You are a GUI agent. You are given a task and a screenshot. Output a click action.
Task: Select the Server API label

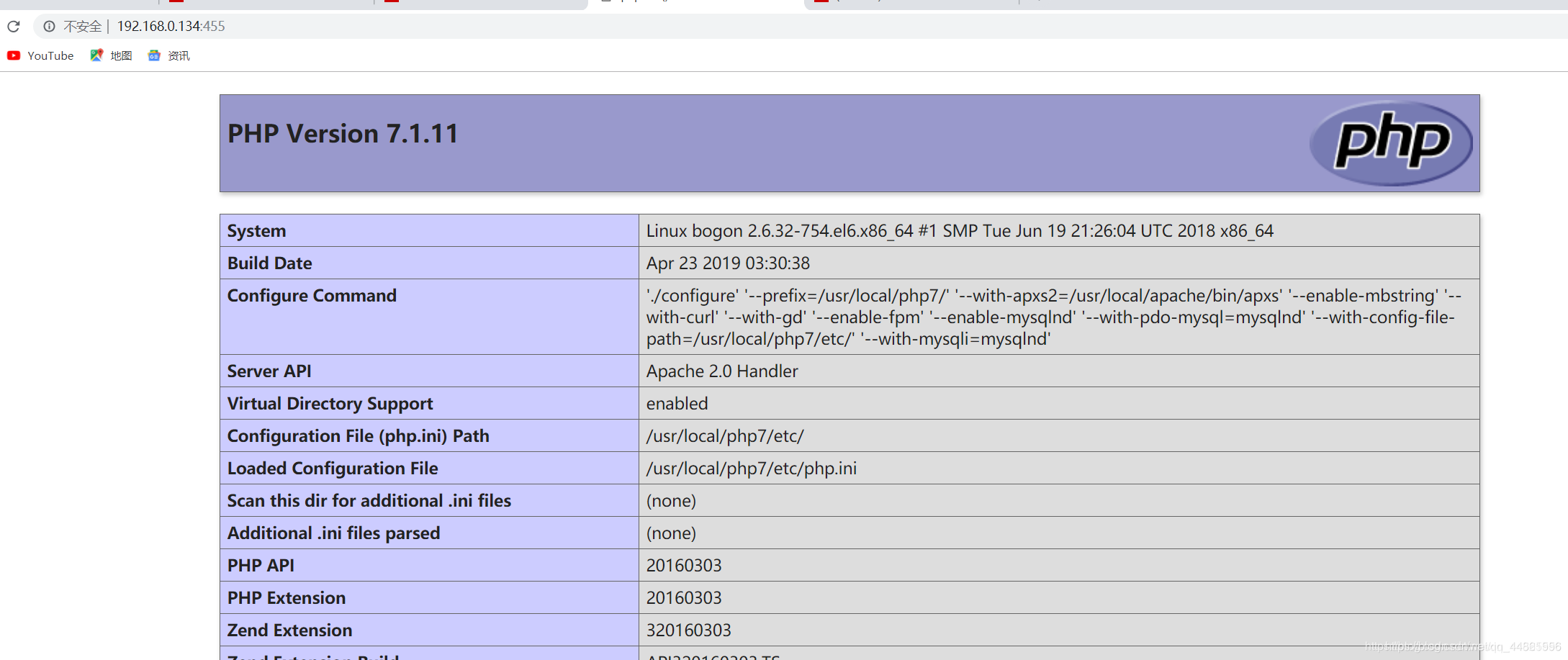269,371
